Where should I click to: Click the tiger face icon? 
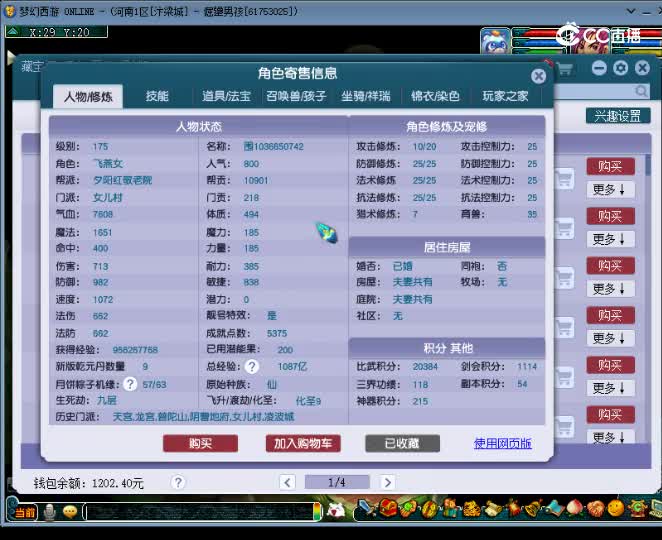pos(471,509)
